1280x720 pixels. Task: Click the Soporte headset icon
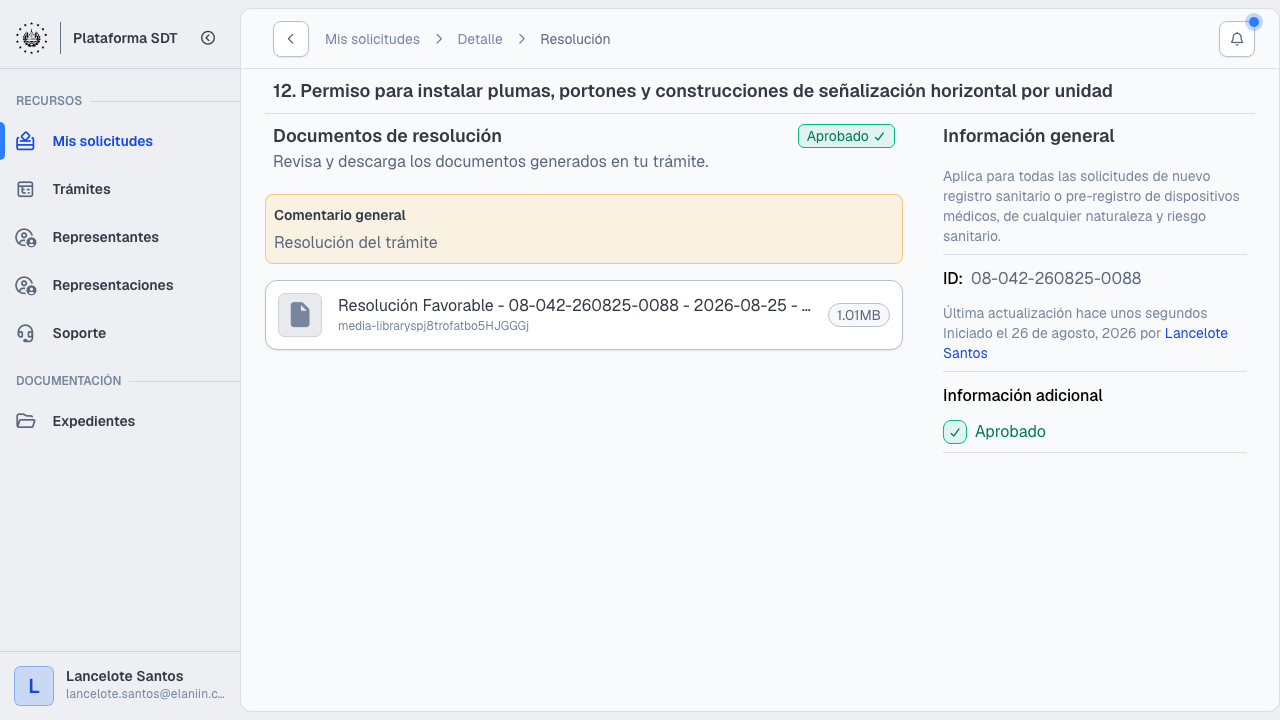26,333
